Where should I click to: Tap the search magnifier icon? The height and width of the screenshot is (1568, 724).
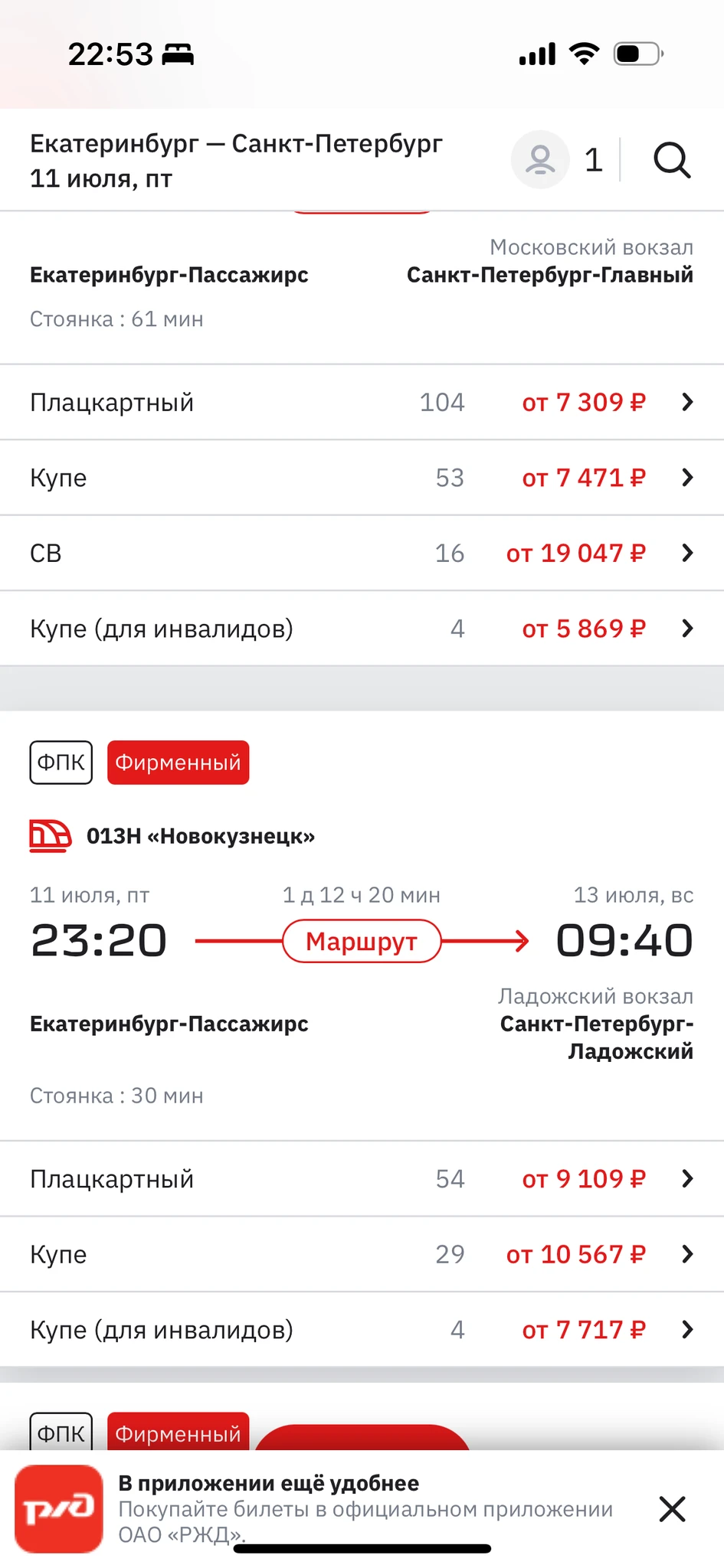click(672, 160)
